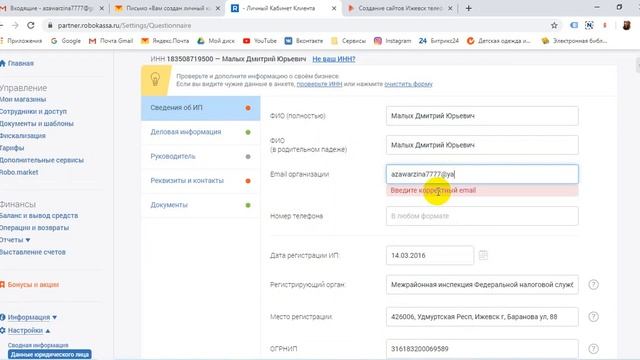Focus Регистрирующий орган input field
This screenshot has width=640, height=360.
tap(482, 284)
